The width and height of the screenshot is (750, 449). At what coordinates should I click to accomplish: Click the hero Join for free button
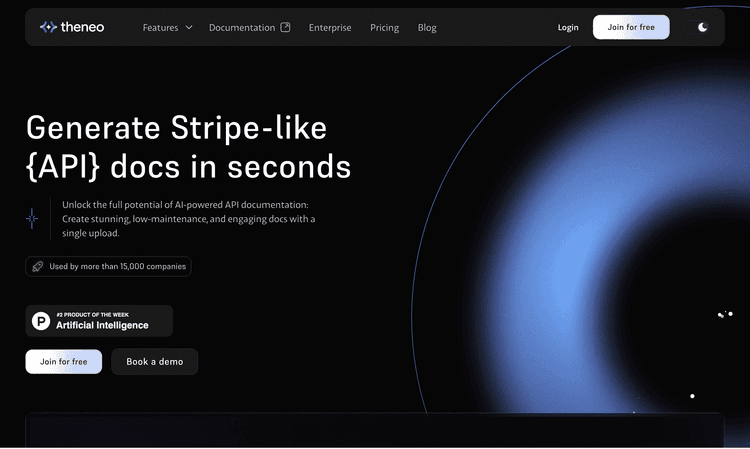coord(64,361)
